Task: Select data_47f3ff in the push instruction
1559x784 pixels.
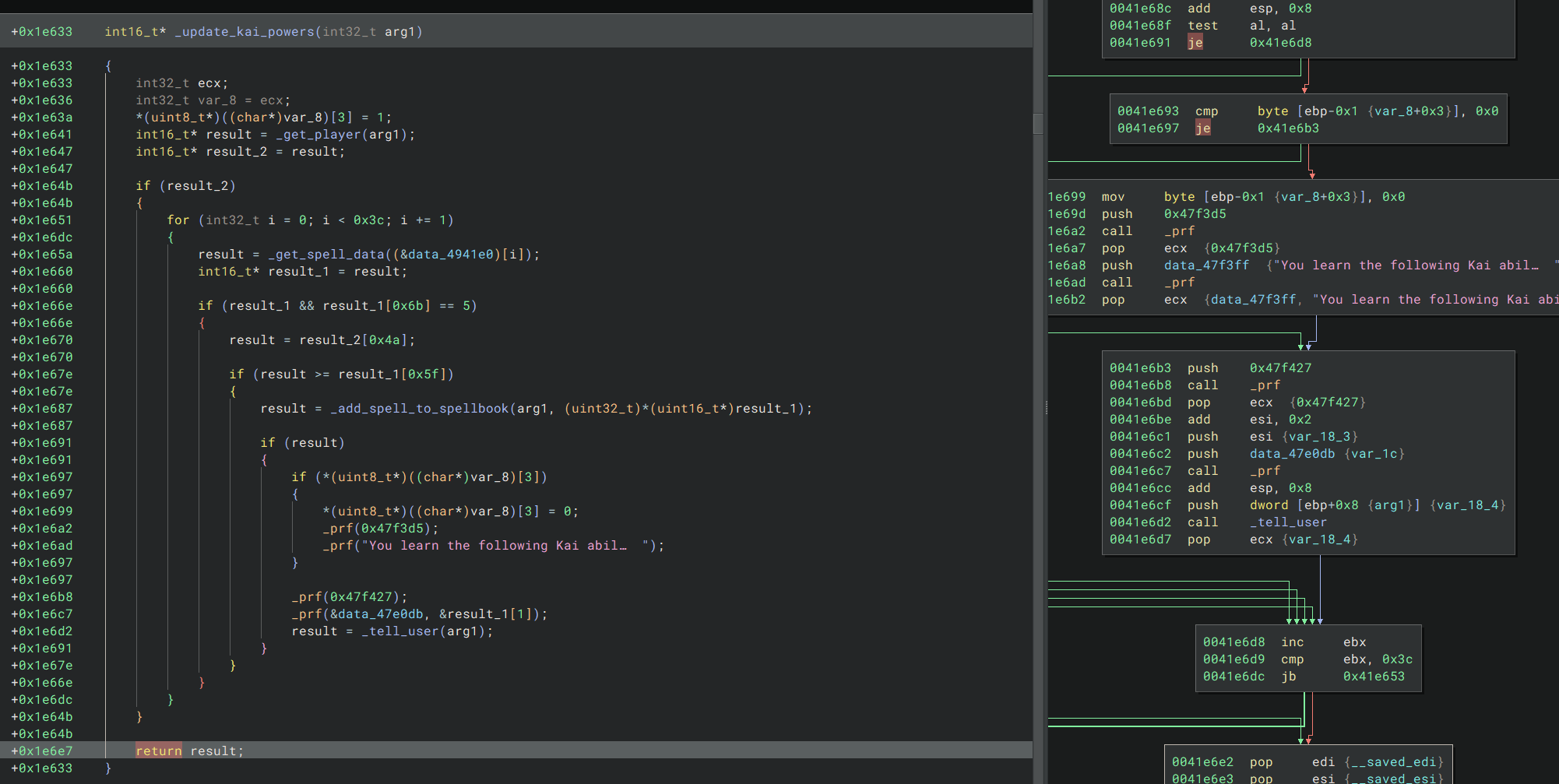Action: point(1206,265)
